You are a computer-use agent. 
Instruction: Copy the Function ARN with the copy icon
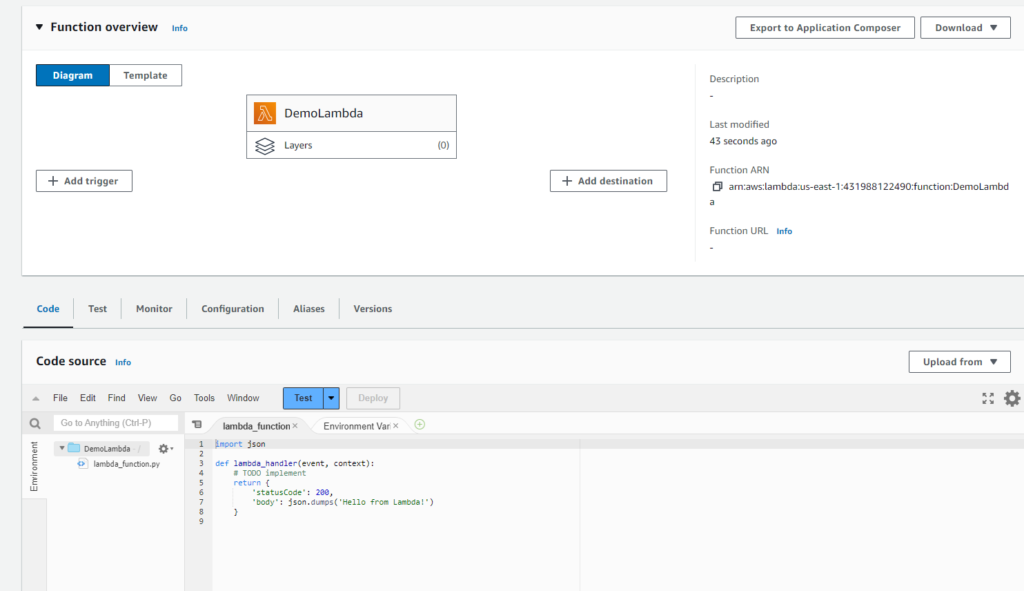pyautogui.click(x=717, y=187)
